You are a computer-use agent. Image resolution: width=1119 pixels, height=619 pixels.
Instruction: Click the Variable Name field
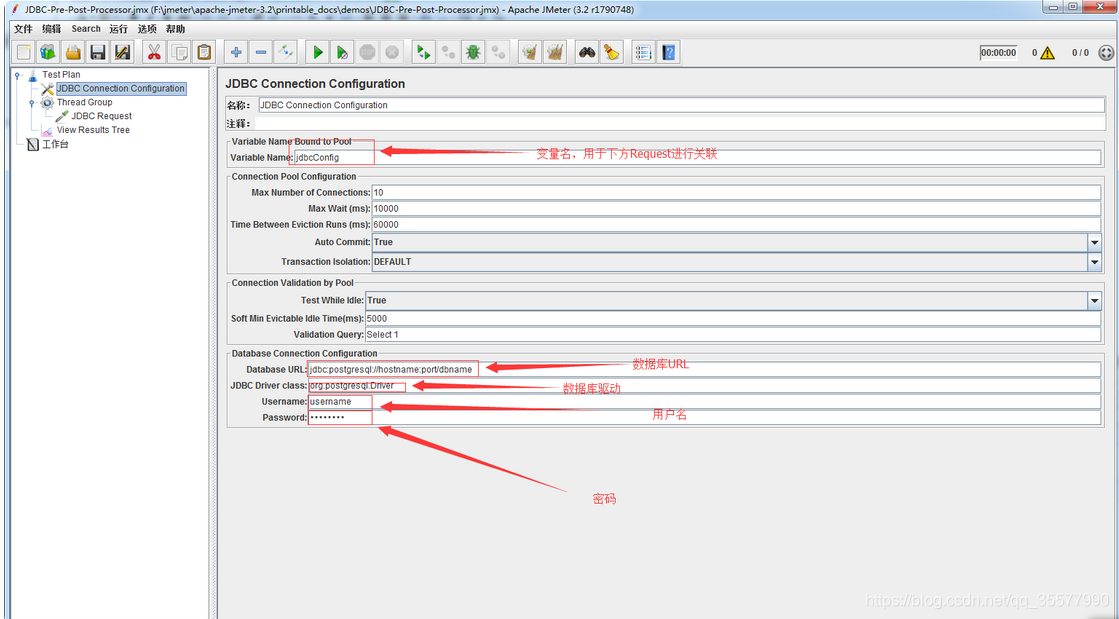point(697,157)
